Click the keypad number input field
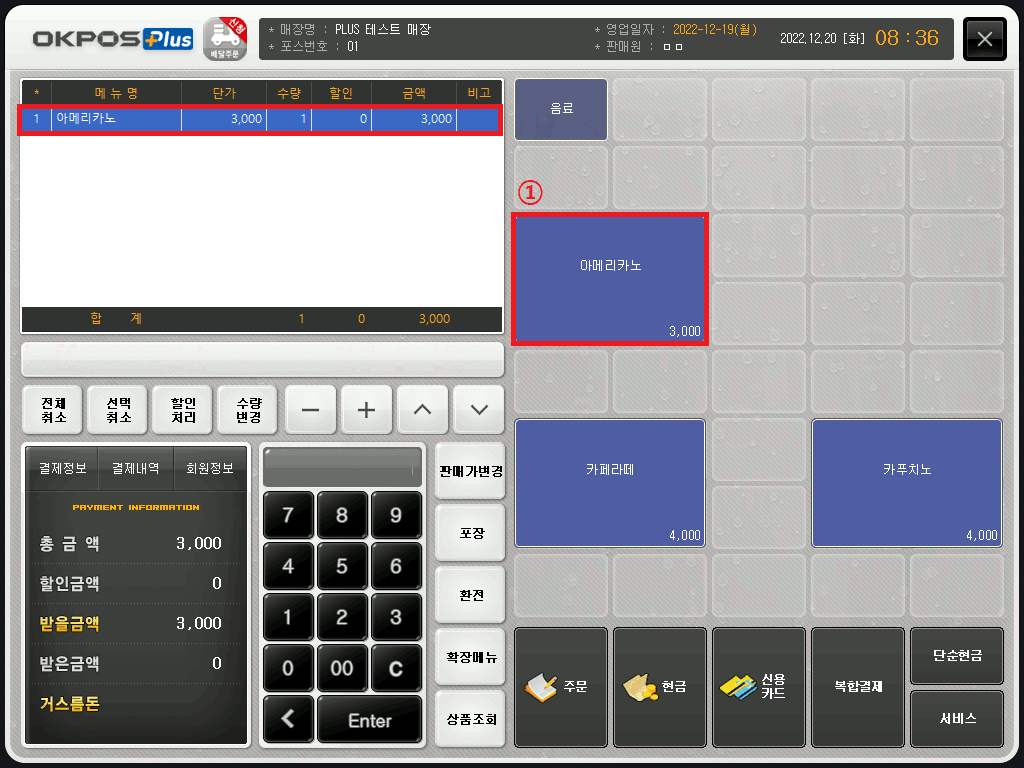This screenshot has width=1024, height=768. coord(341,467)
